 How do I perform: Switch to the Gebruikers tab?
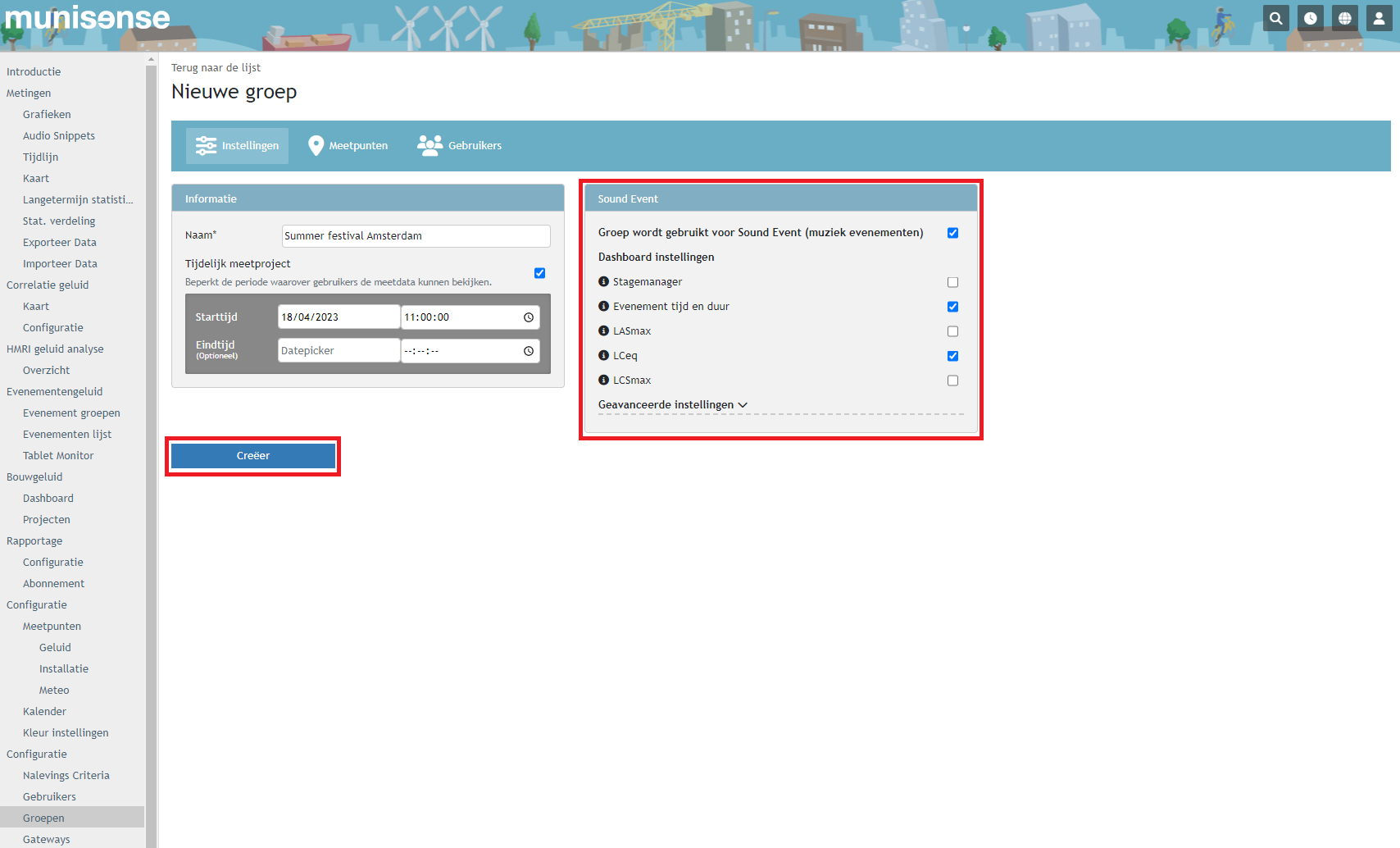460,146
